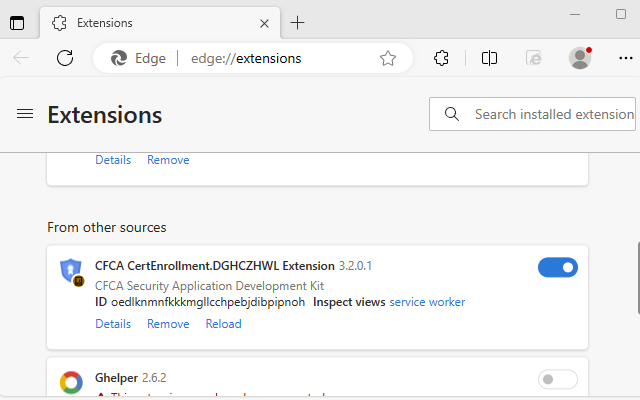640x400 pixels.
Task: Reload the CFCA CertEnrollment extension
Action: pos(223,324)
